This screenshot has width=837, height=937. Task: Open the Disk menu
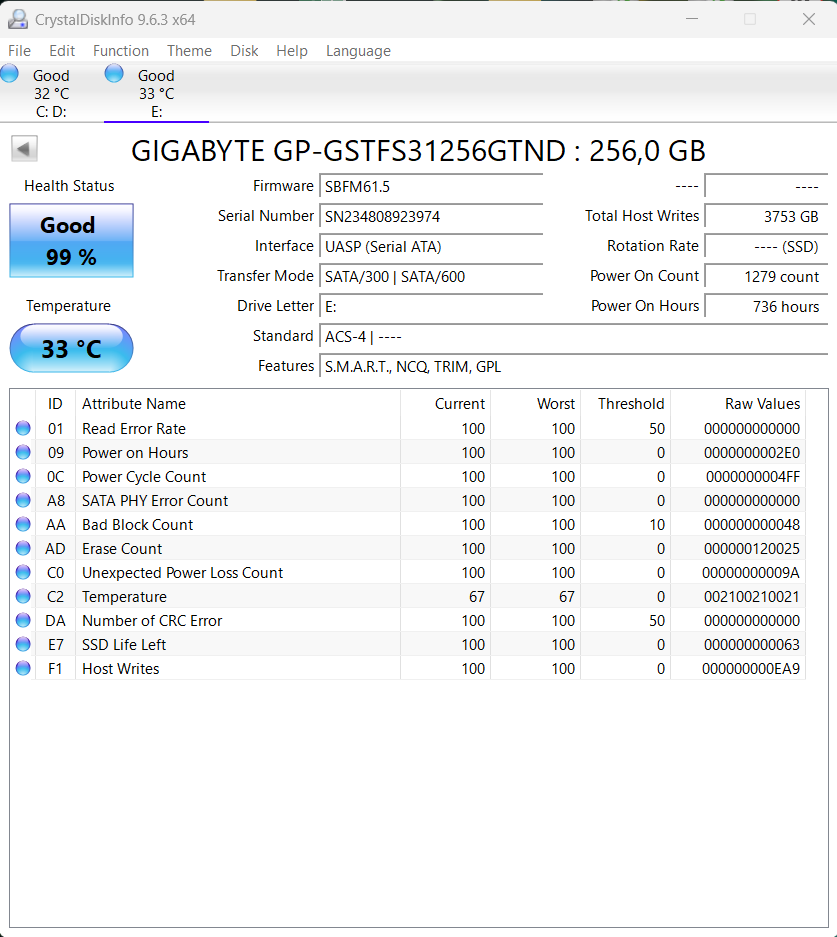click(244, 50)
